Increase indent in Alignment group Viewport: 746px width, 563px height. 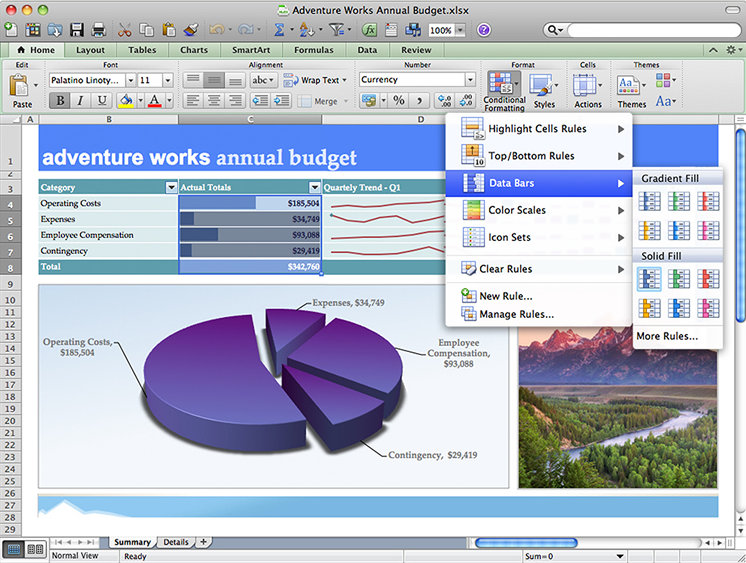coord(282,100)
